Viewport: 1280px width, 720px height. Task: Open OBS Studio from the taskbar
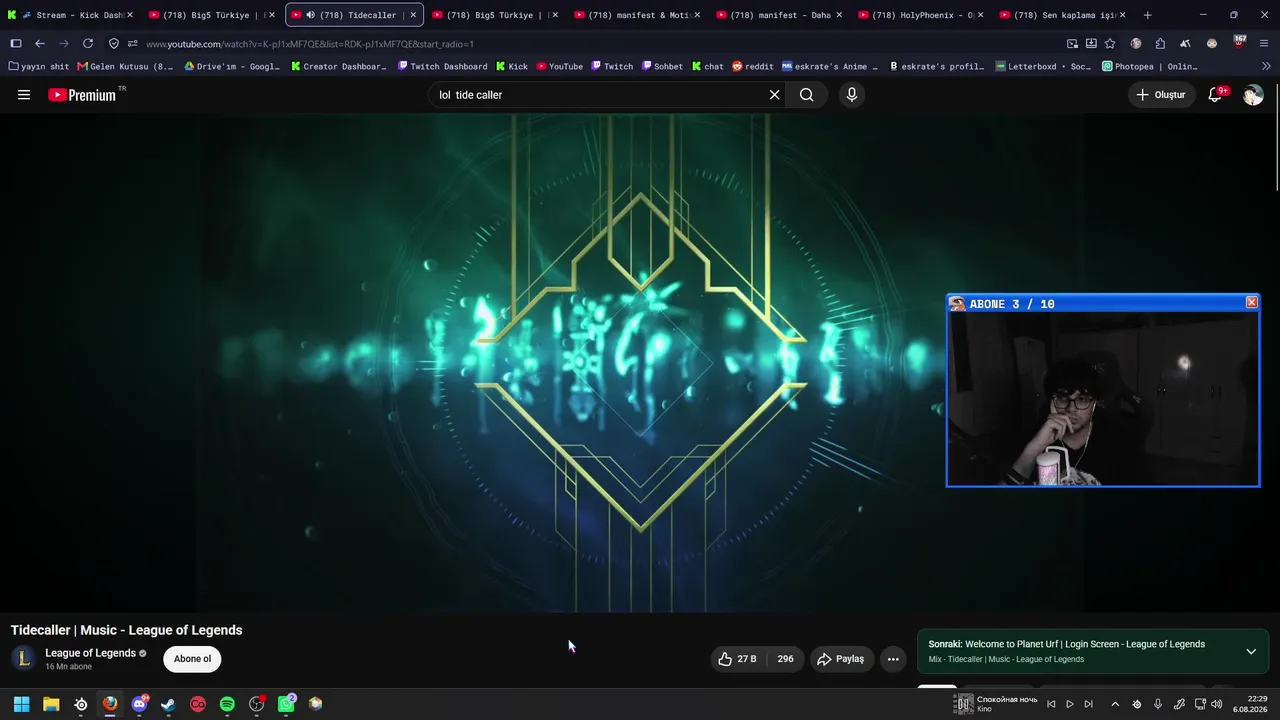coord(257,704)
